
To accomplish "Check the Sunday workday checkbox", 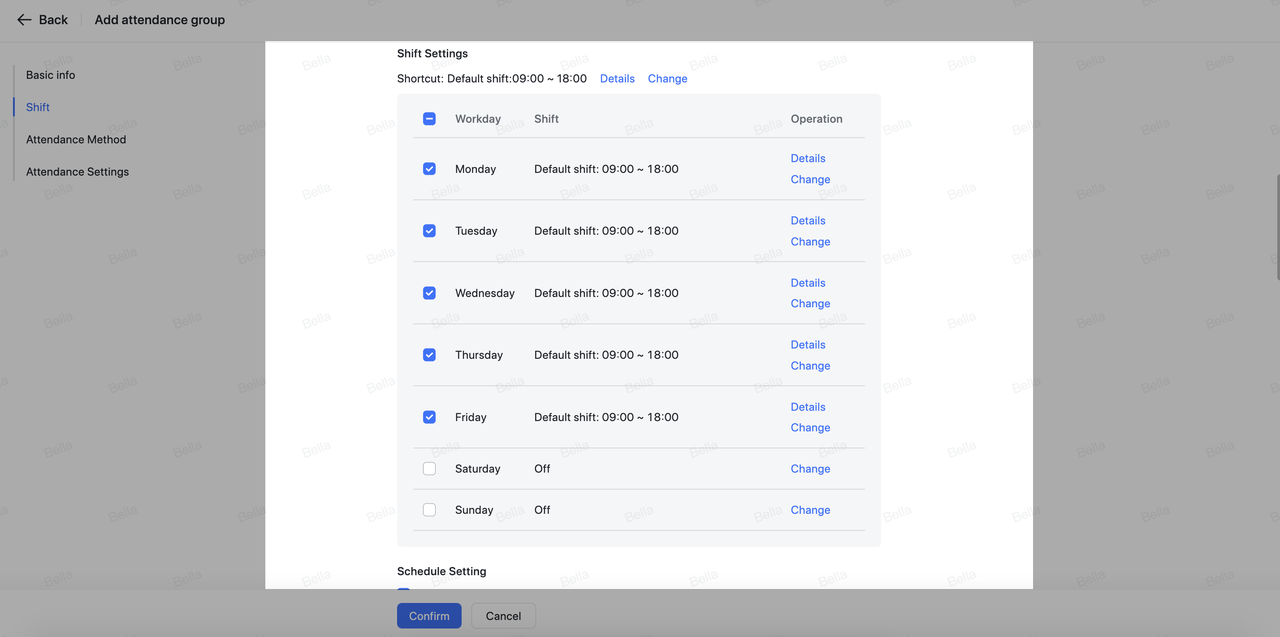I will pyautogui.click(x=429, y=510).
